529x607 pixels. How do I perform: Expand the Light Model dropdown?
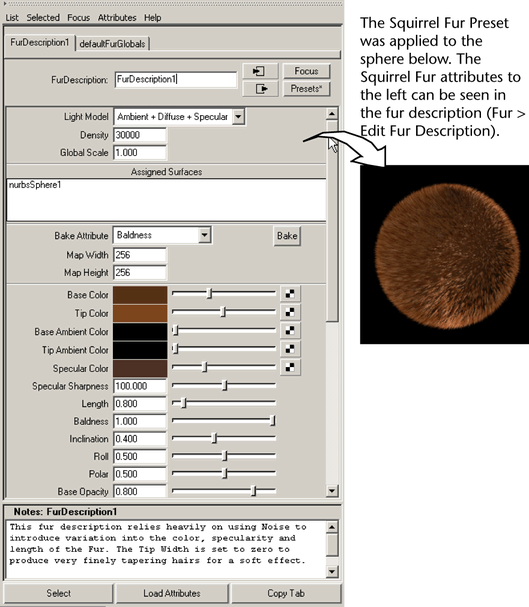238,117
